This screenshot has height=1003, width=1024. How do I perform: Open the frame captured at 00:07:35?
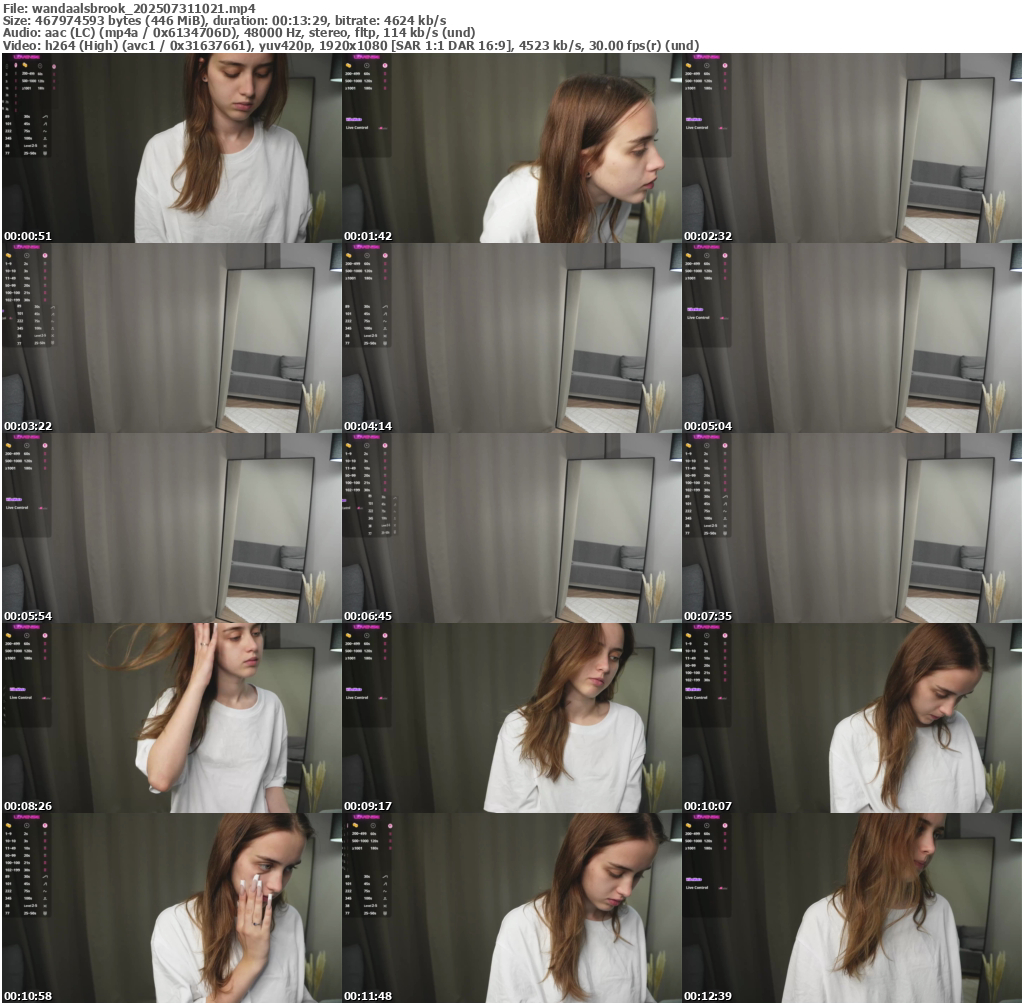point(852,528)
